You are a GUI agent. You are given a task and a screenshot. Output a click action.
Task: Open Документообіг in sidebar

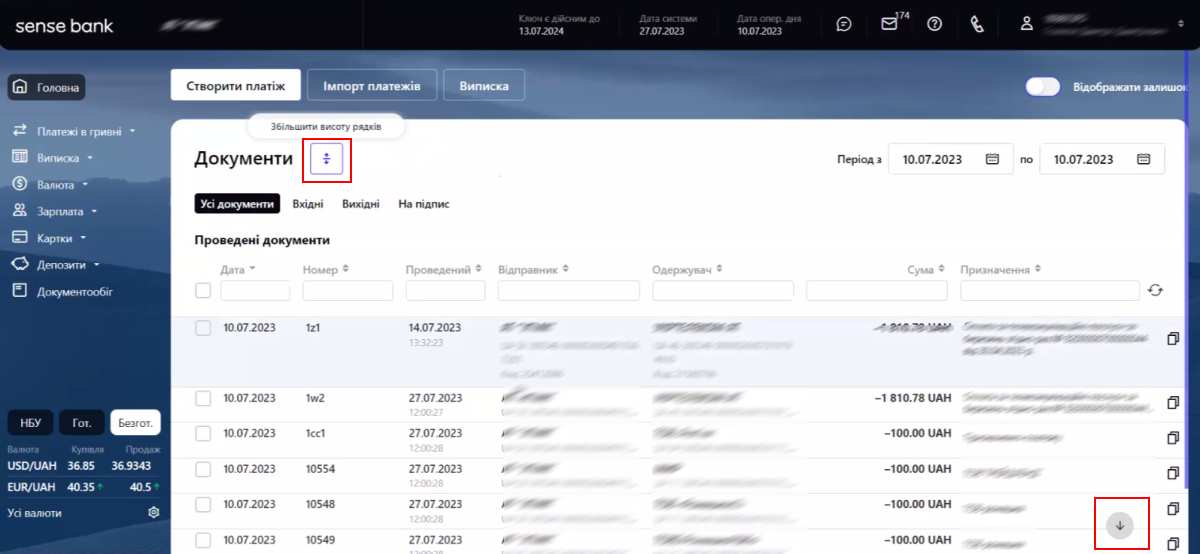click(x=63, y=292)
